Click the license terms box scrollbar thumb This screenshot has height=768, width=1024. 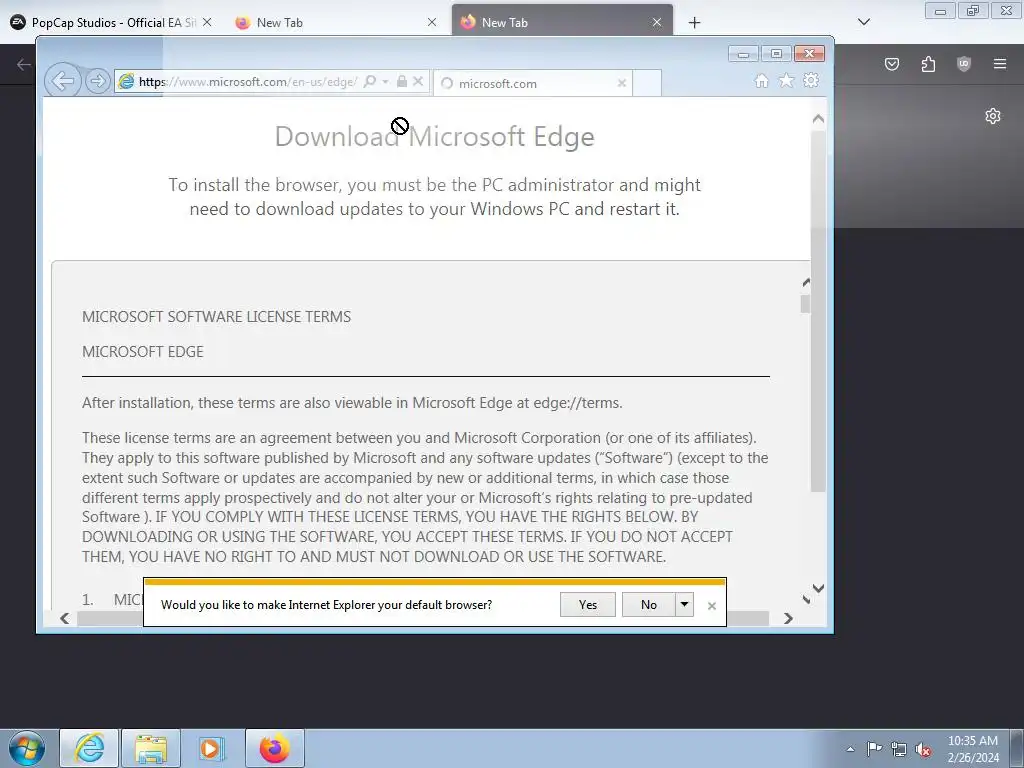pyautogui.click(x=805, y=304)
